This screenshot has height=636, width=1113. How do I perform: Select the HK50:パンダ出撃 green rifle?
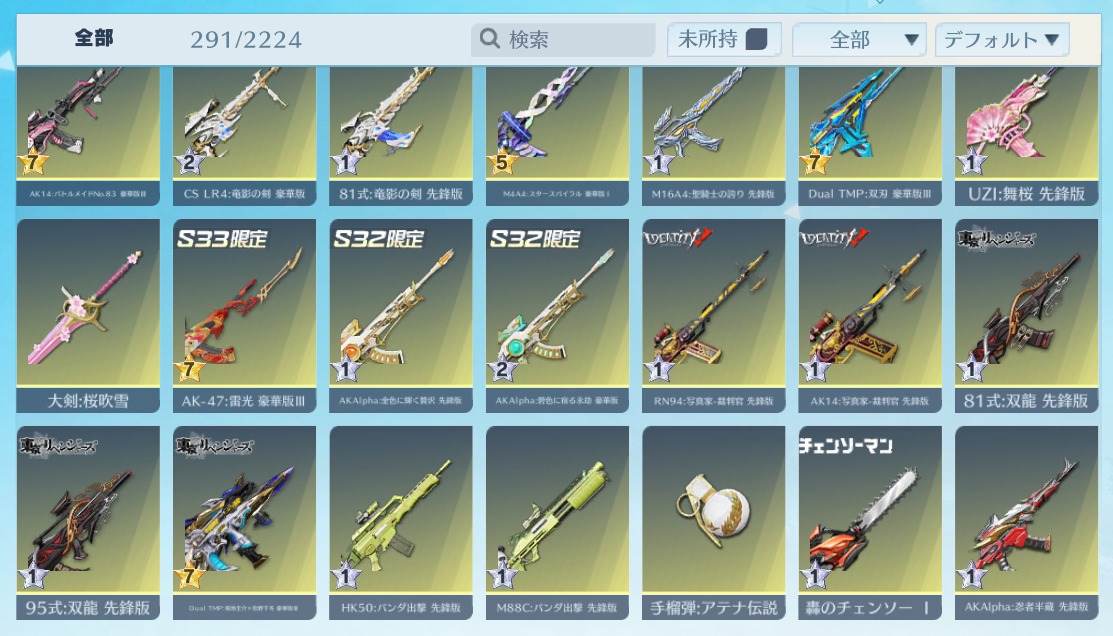401,523
